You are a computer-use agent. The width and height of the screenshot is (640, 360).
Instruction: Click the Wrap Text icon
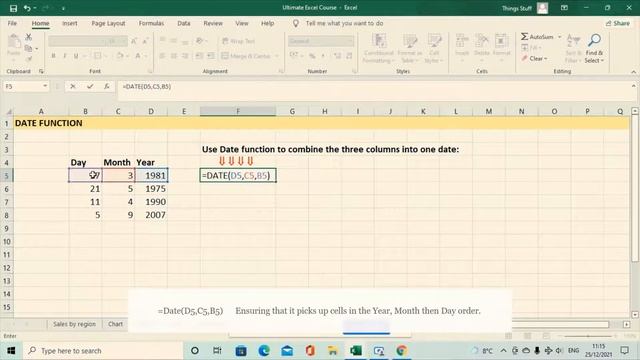(x=225, y=41)
